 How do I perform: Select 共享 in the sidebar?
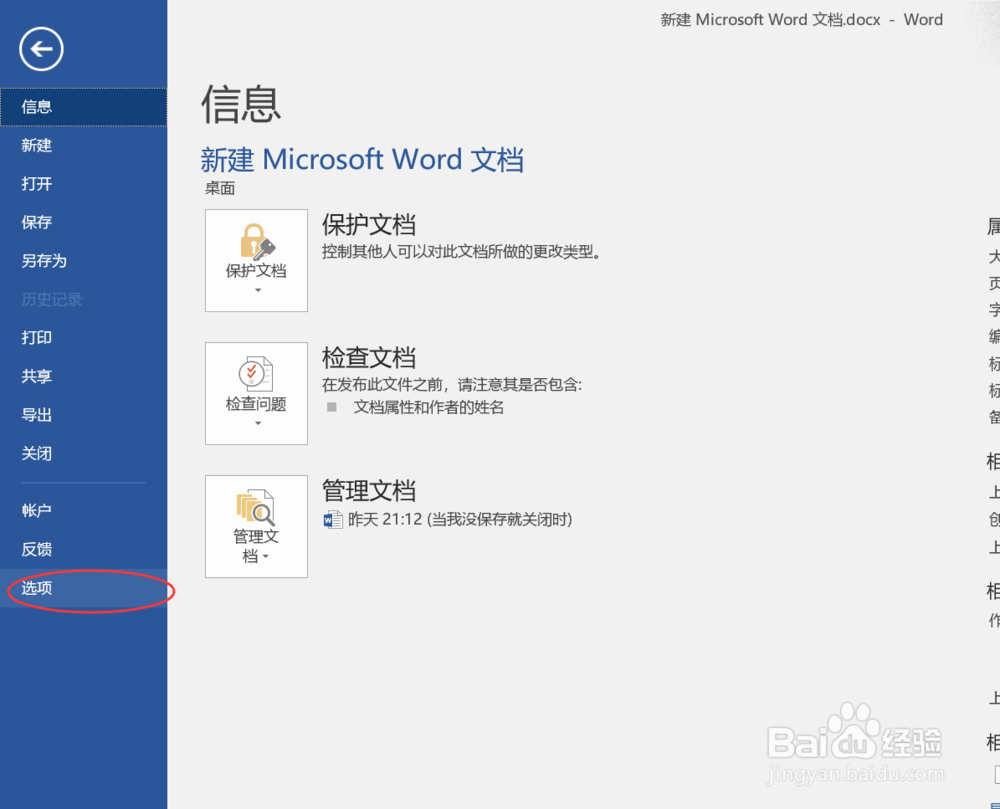(x=84, y=376)
